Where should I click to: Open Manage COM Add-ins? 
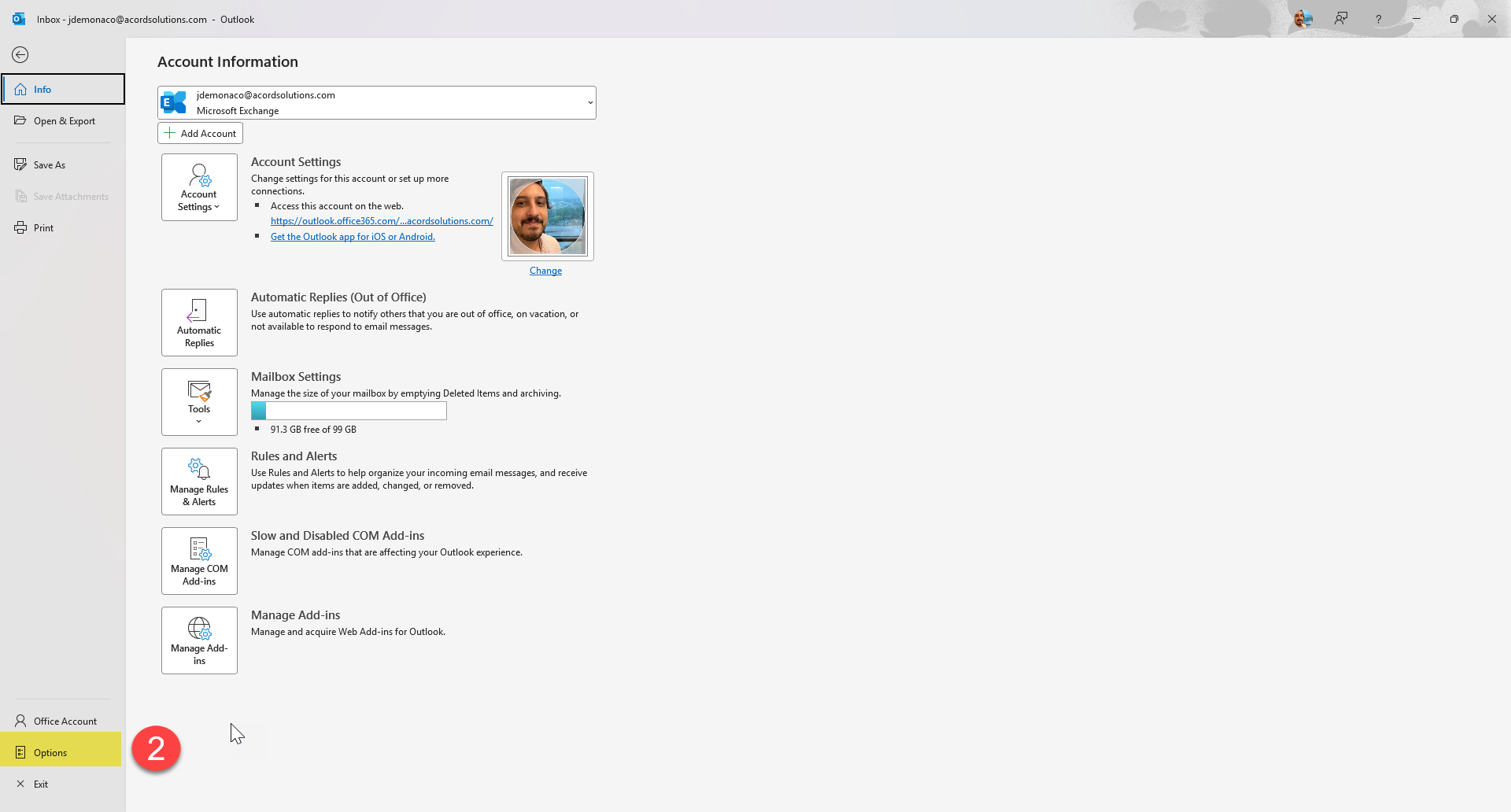[x=199, y=561]
